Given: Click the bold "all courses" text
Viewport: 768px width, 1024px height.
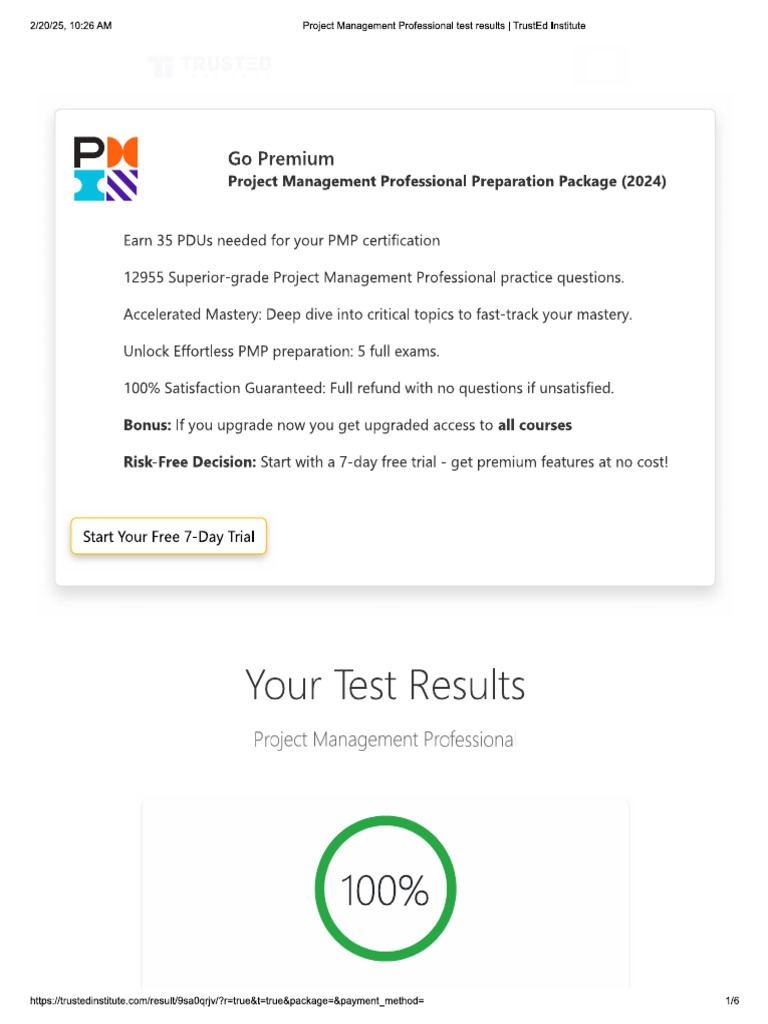Looking at the screenshot, I should pyautogui.click(x=535, y=425).
